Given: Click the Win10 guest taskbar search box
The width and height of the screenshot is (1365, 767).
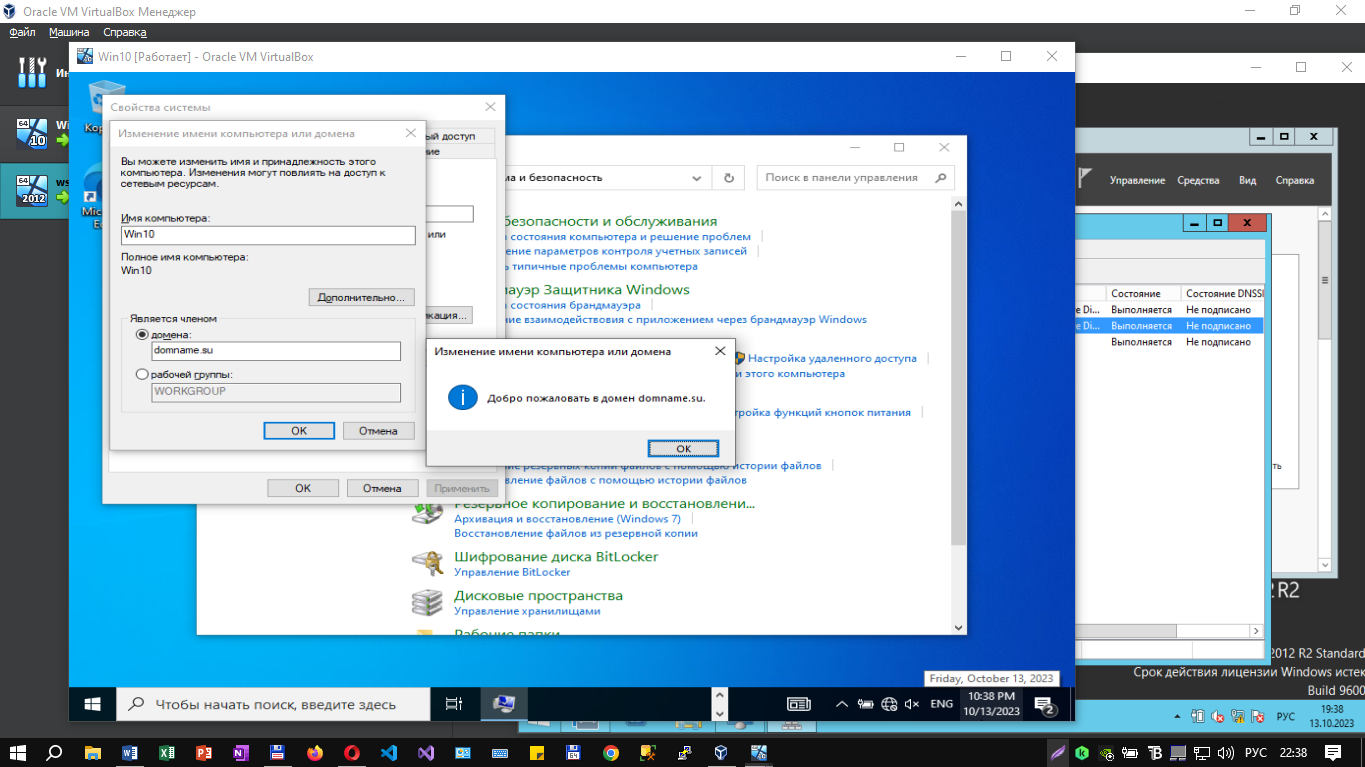Looking at the screenshot, I should 274,704.
